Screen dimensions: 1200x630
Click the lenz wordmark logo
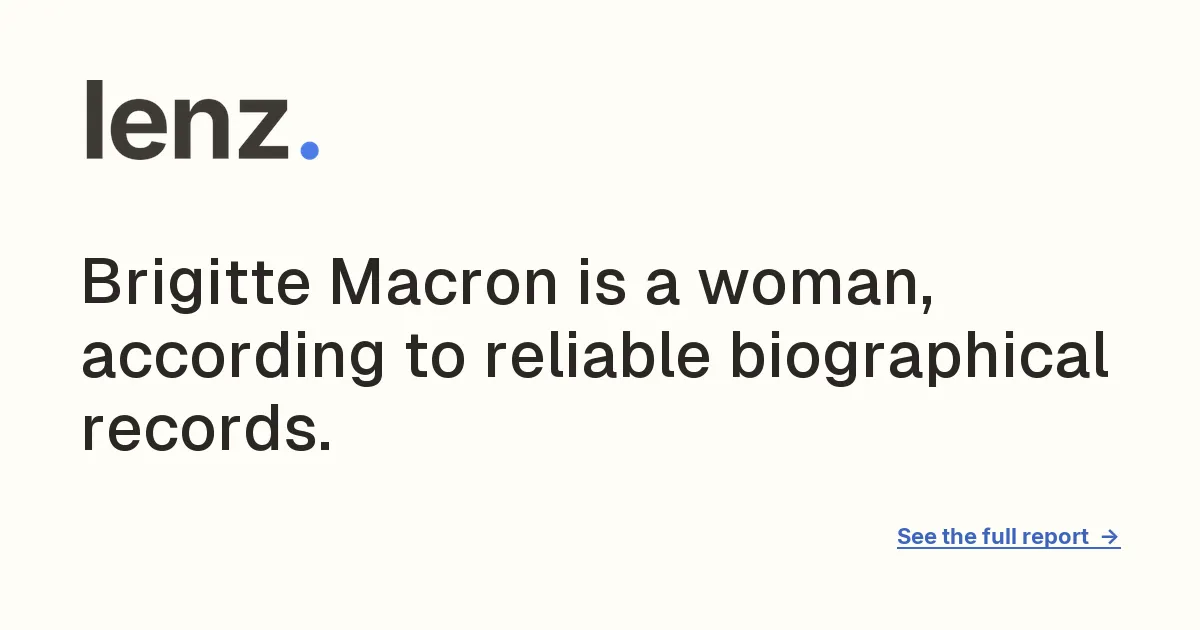tap(202, 120)
